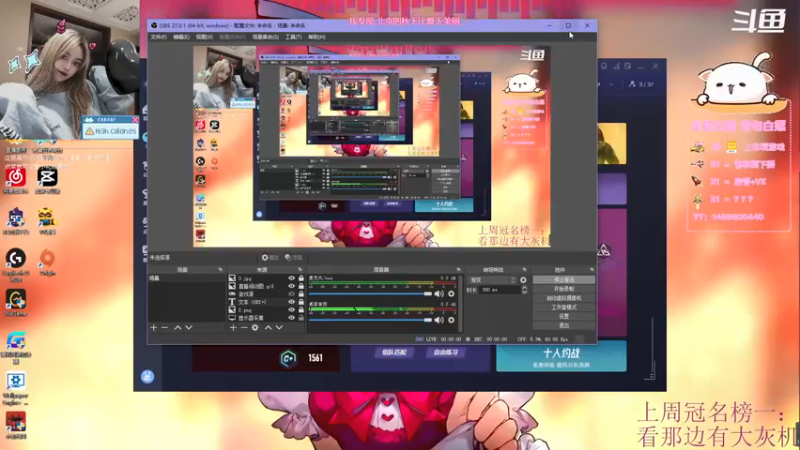Move selected source down in list
Image resolution: width=800 pixels, height=450 pixels.
279,328
